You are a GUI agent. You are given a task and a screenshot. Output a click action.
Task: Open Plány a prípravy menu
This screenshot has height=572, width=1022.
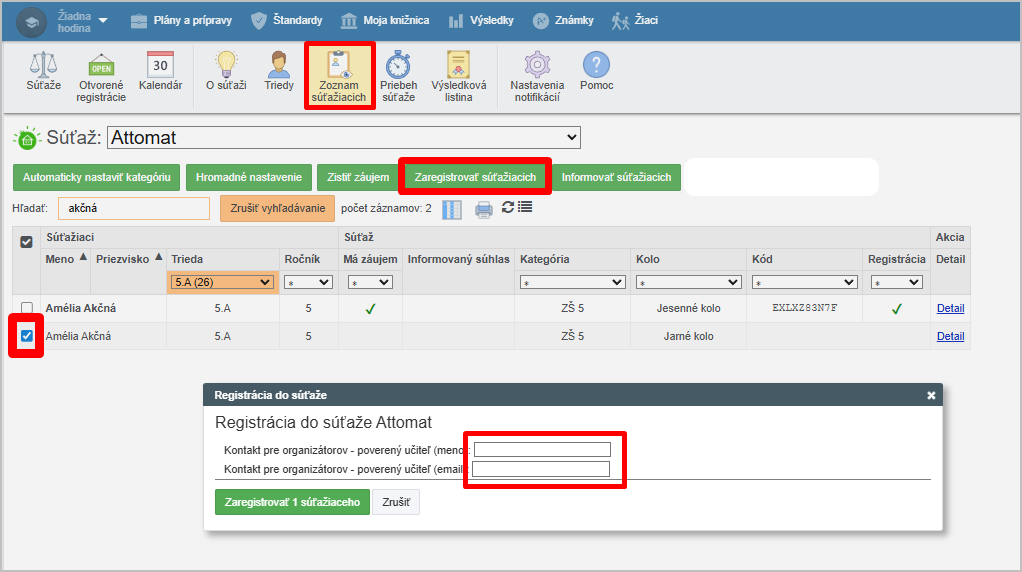pyautogui.click(x=181, y=20)
